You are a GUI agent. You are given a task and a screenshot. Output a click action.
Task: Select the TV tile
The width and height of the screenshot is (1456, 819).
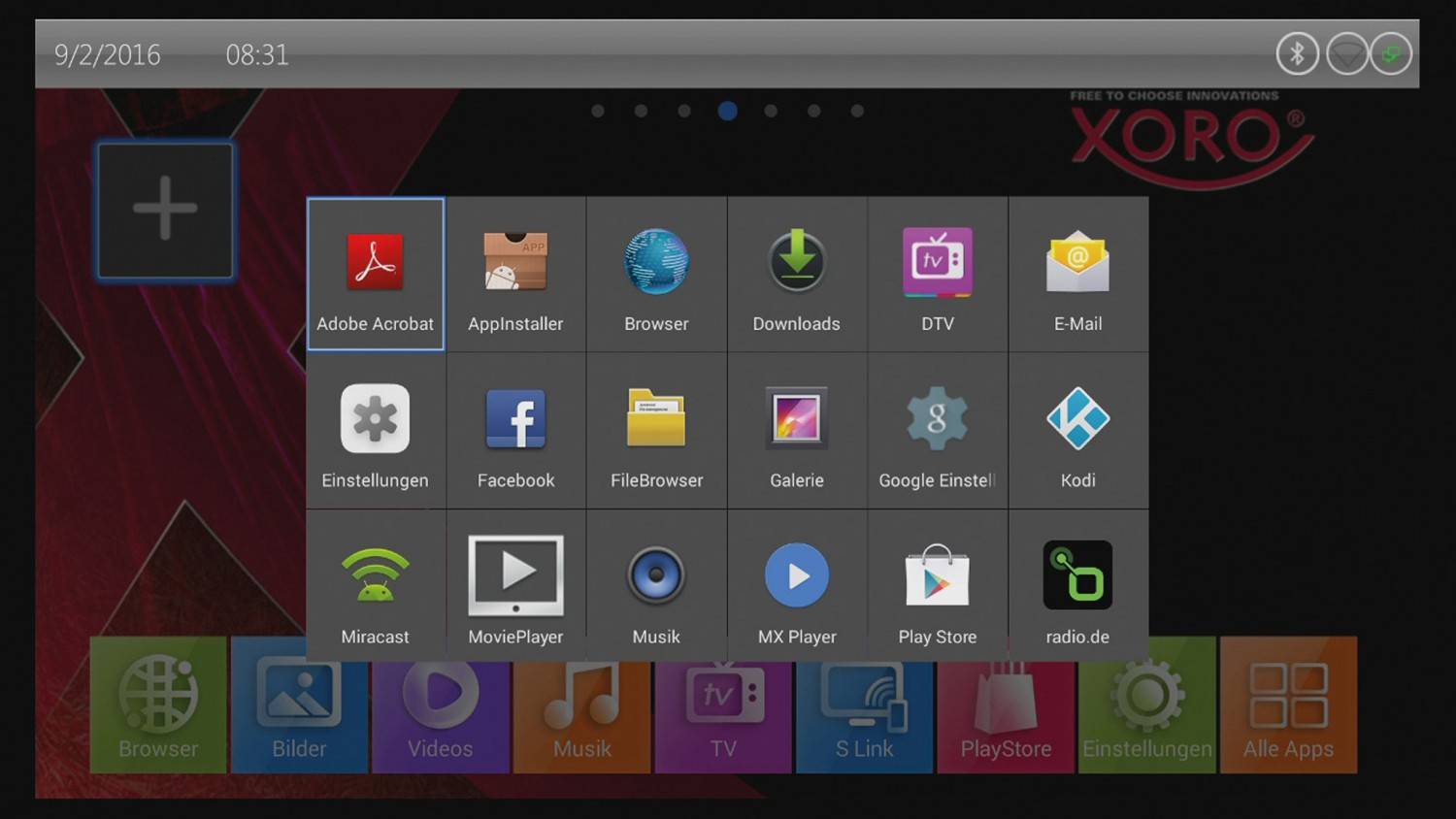(x=723, y=718)
